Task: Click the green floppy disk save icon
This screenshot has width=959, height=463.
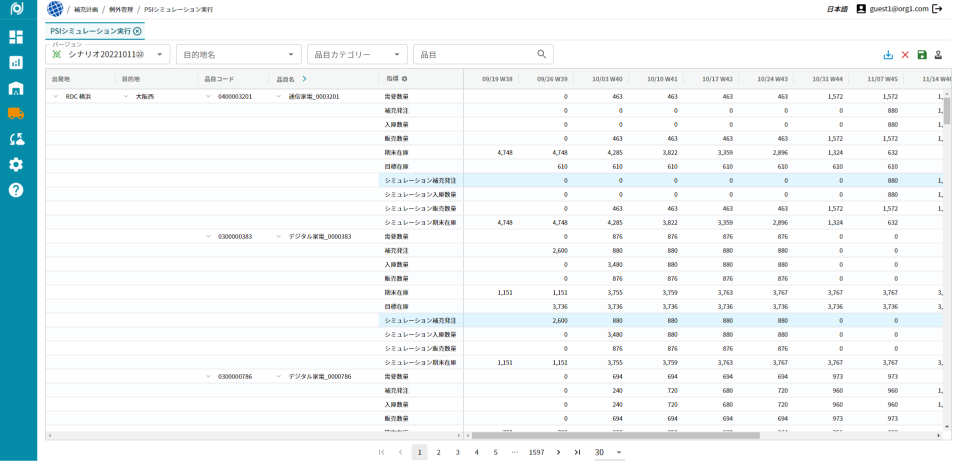Action: coord(921,55)
